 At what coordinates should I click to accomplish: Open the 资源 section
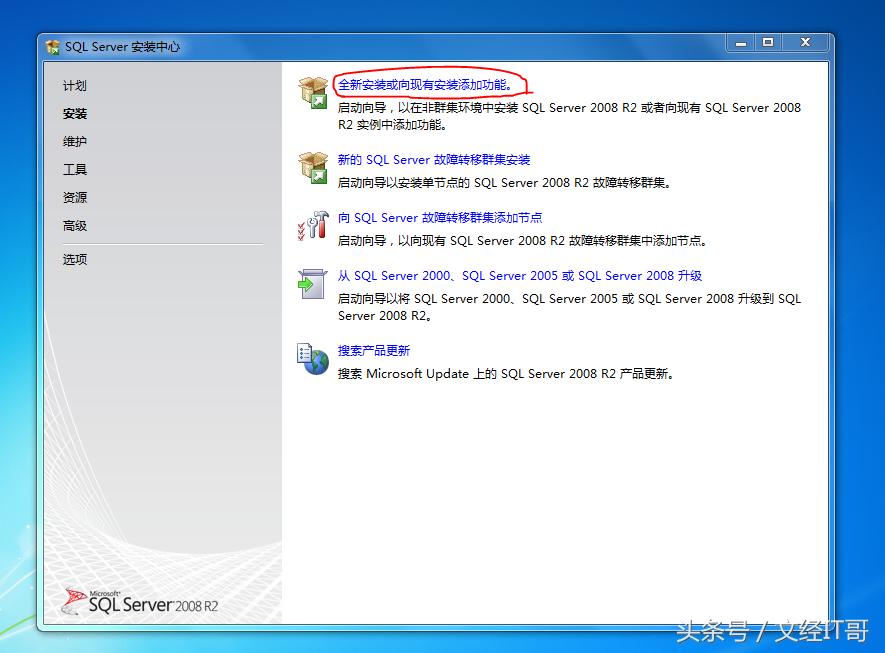(75, 197)
